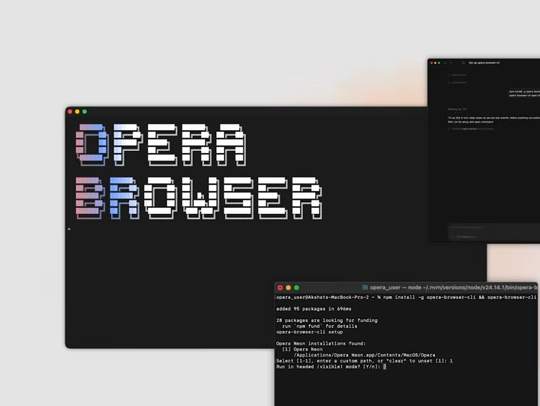540x406 pixels.
Task: Click the opera_user terminal title bar text
Action: (454, 288)
